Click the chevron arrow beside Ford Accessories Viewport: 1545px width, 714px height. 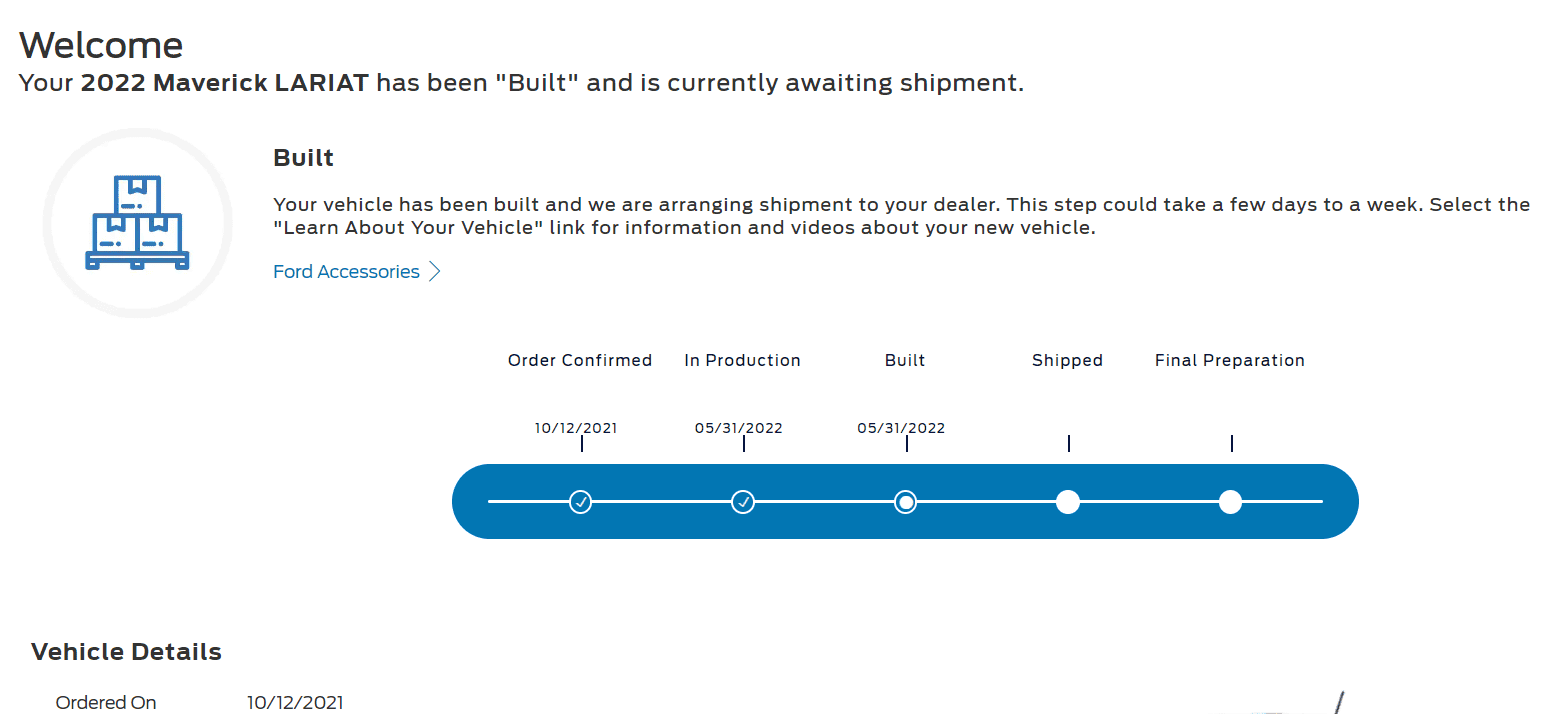(x=434, y=272)
